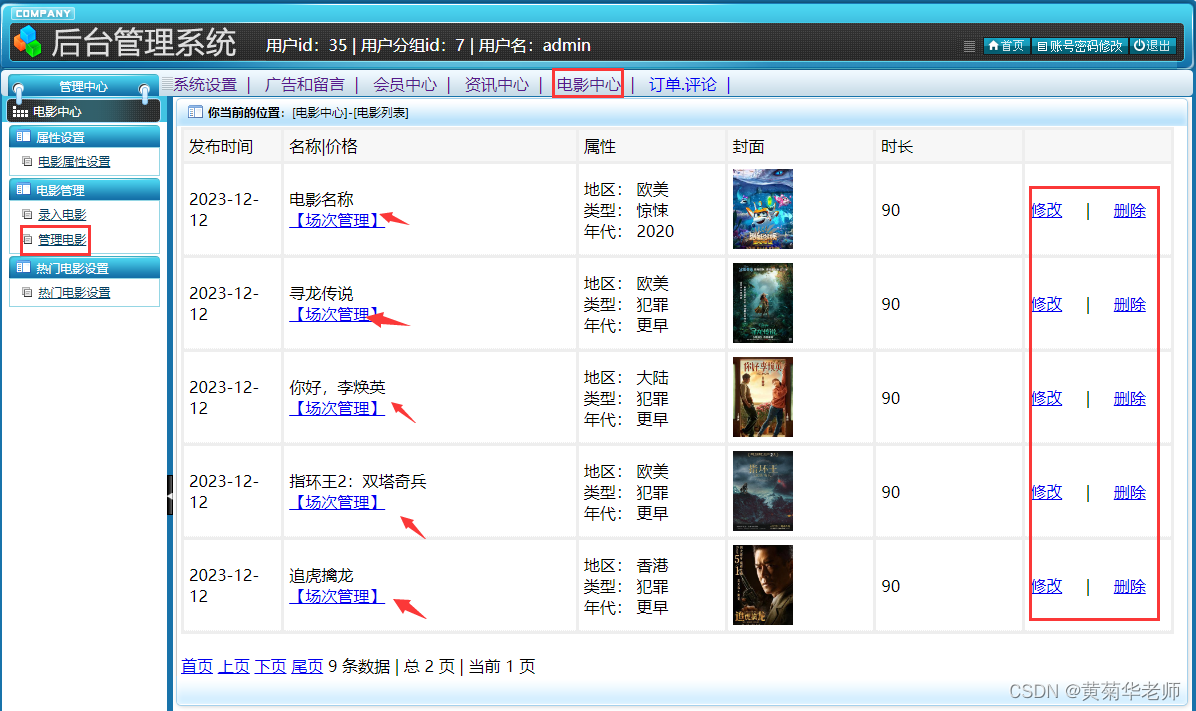Open 场次管理 for 电影名称
The width and height of the screenshot is (1196, 711).
point(336,220)
